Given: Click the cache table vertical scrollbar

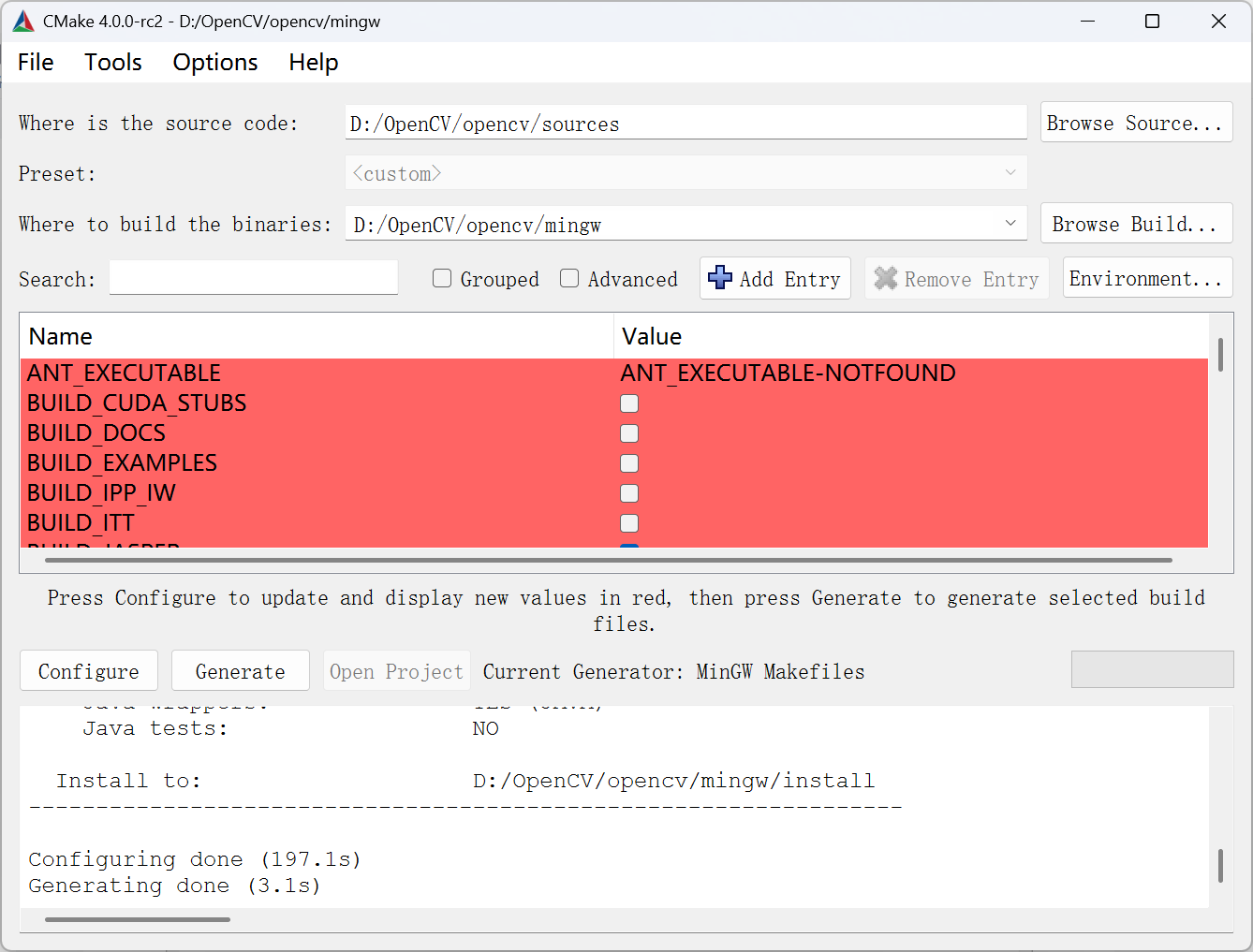Looking at the screenshot, I should pos(1220,356).
